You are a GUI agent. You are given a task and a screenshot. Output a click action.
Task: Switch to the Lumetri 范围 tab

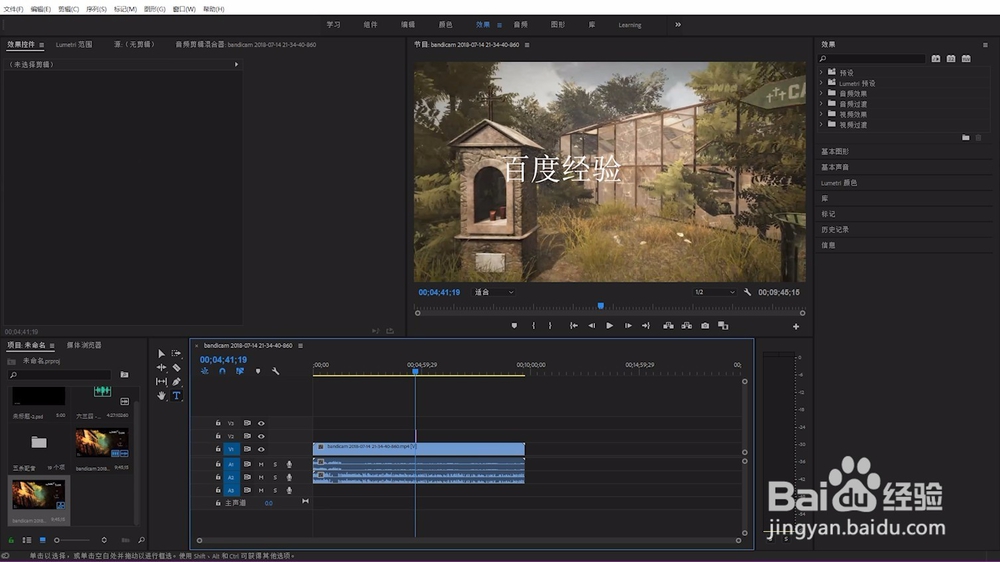pos(74,45)
